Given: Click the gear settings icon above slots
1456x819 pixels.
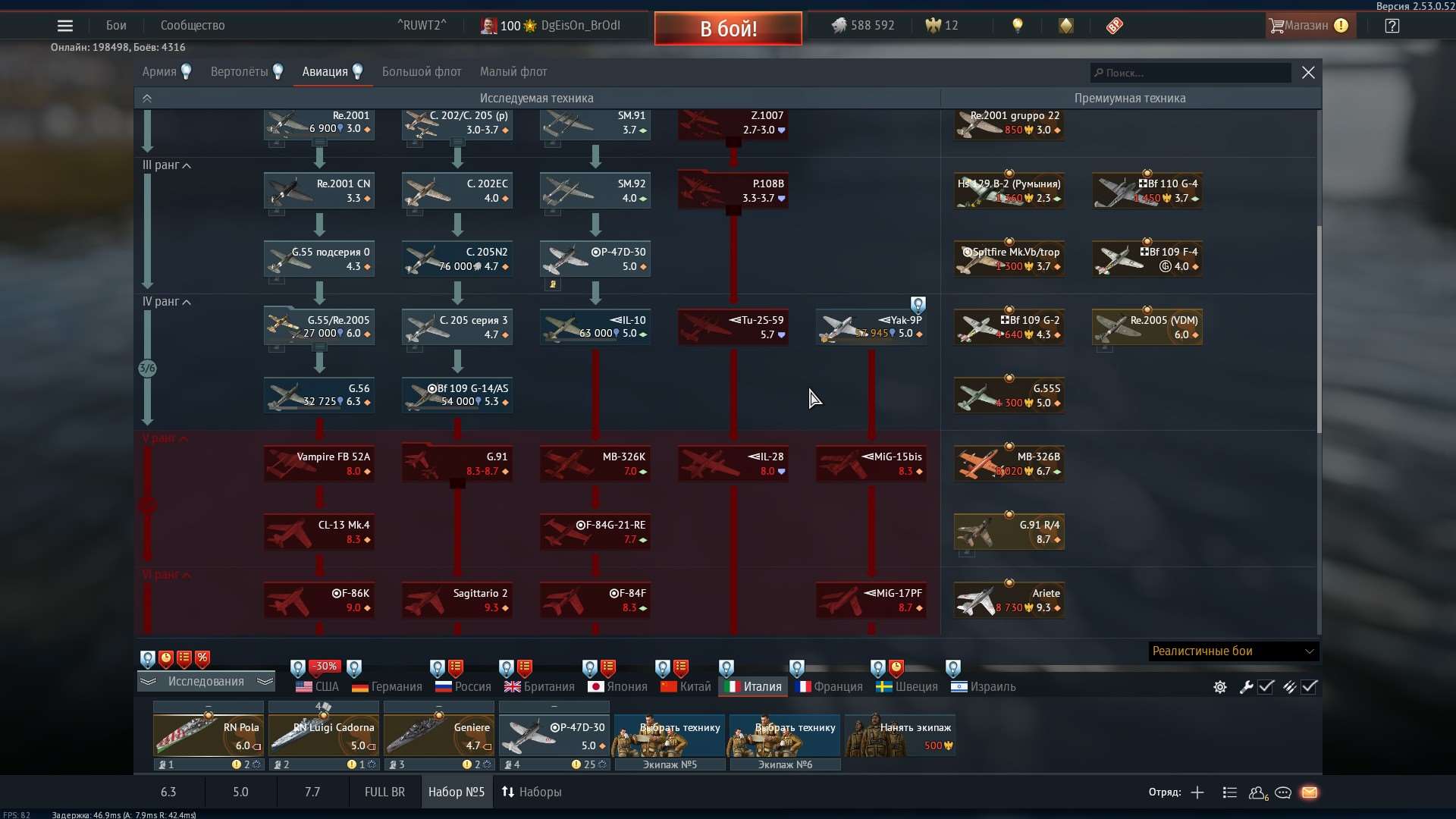Looking at the screenshot, I should tap(1220, 687).
